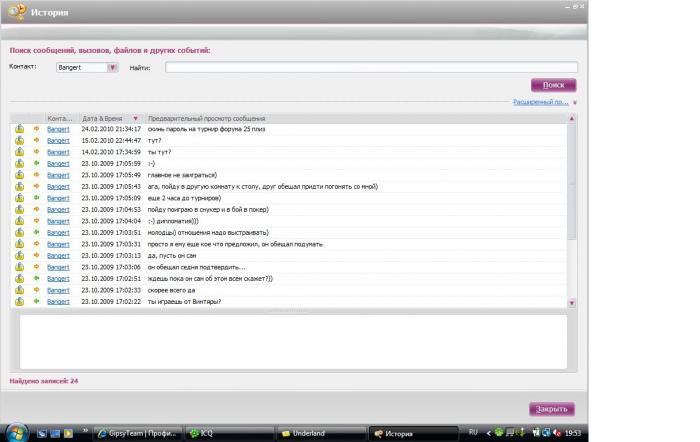Click the scroll-up arrow of message list
The width and height of the screenshot is (700, 442).
571,119
